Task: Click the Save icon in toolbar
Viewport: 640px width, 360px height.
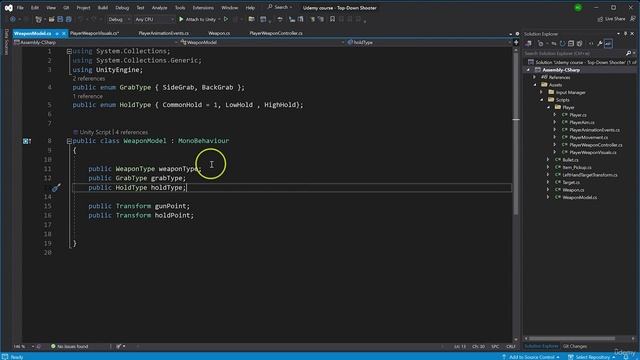Action: pos(60,19)
